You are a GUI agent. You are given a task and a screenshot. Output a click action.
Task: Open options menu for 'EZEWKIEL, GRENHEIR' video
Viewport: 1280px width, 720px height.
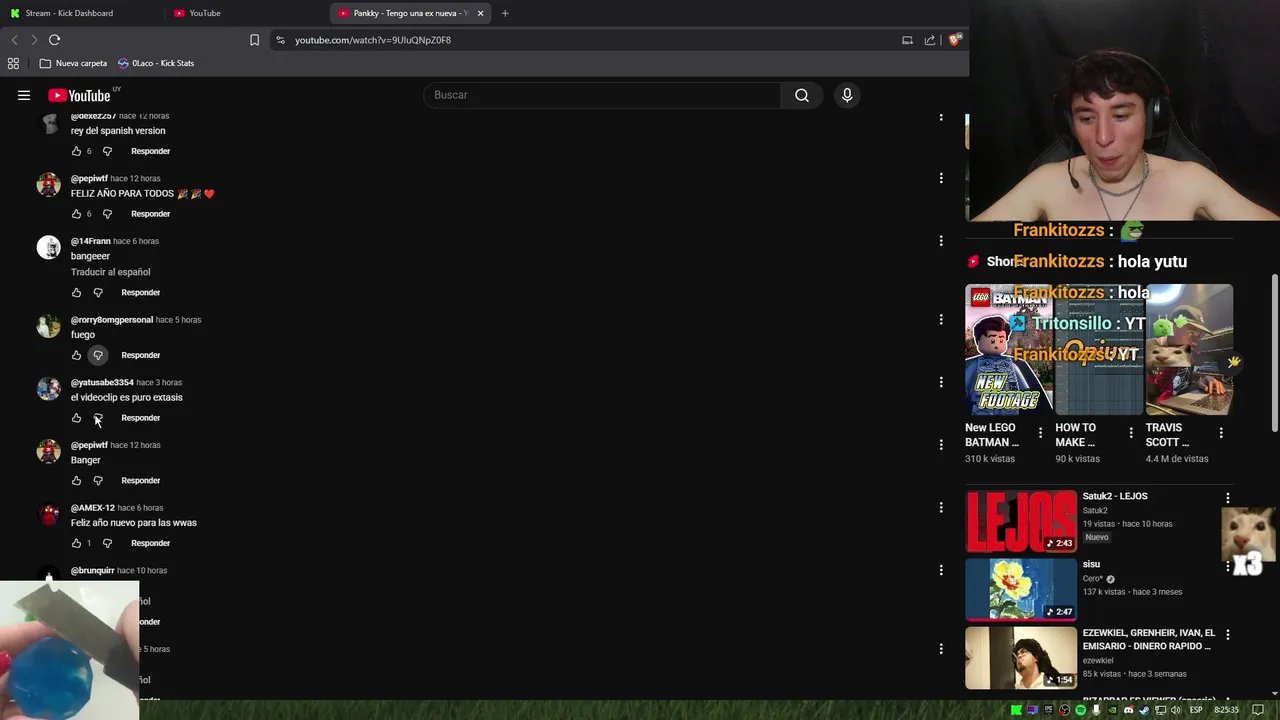[1228, 635]
